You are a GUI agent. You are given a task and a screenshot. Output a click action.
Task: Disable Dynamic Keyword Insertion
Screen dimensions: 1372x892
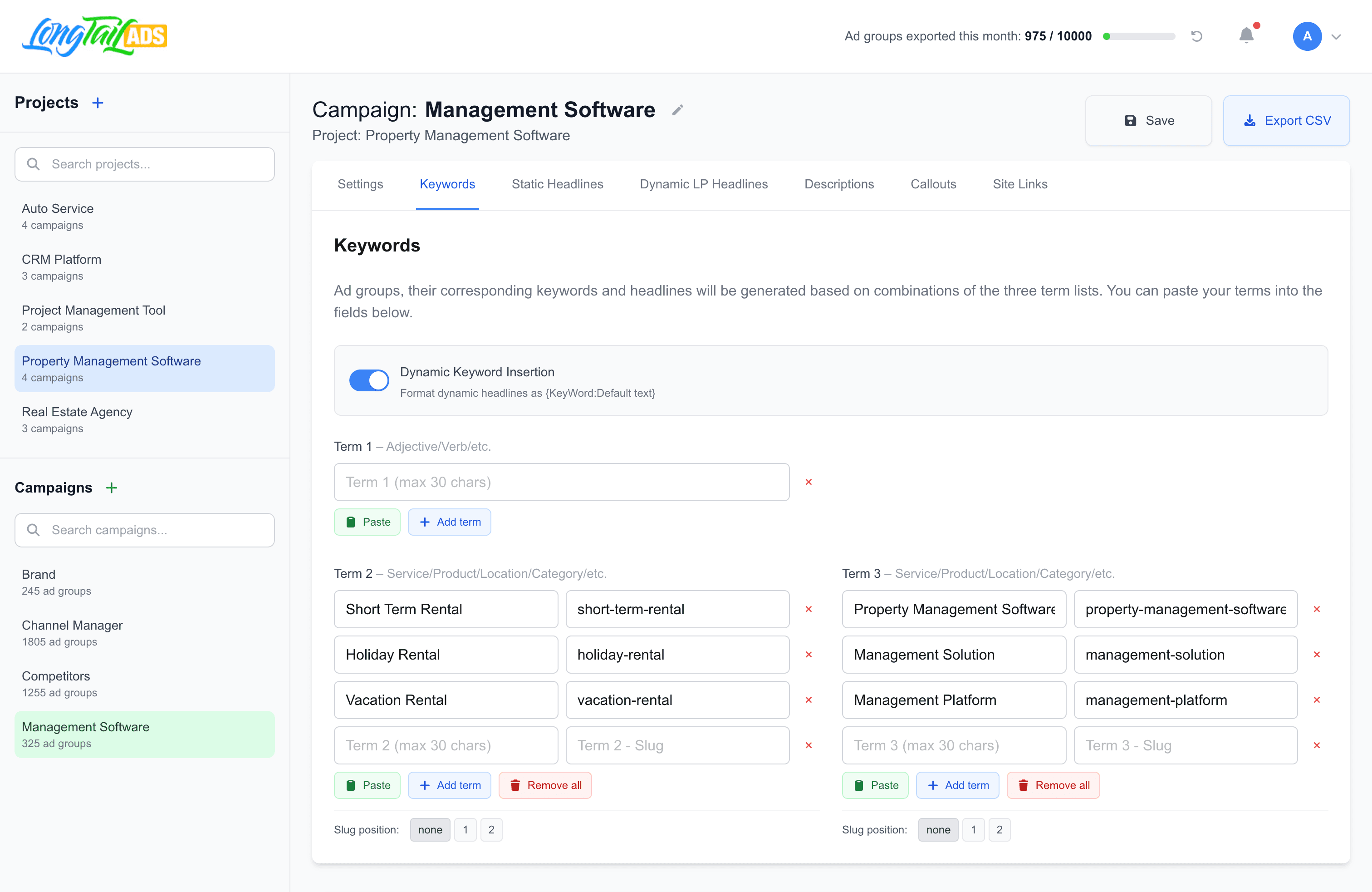tap(368, 380)
